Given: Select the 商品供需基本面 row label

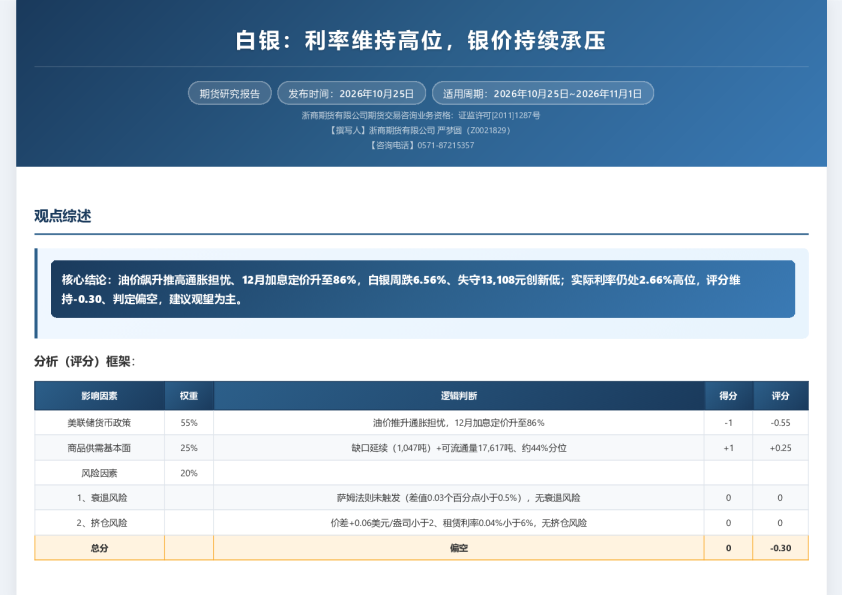Looking at the screenshot, I should [x=99, y=448].
